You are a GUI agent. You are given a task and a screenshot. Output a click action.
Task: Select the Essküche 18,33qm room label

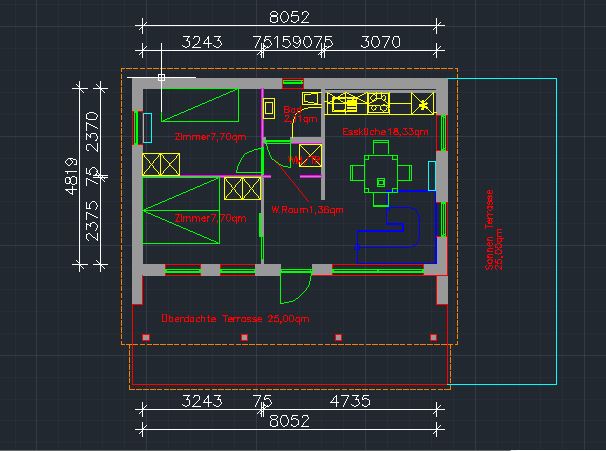pos(385,132)
